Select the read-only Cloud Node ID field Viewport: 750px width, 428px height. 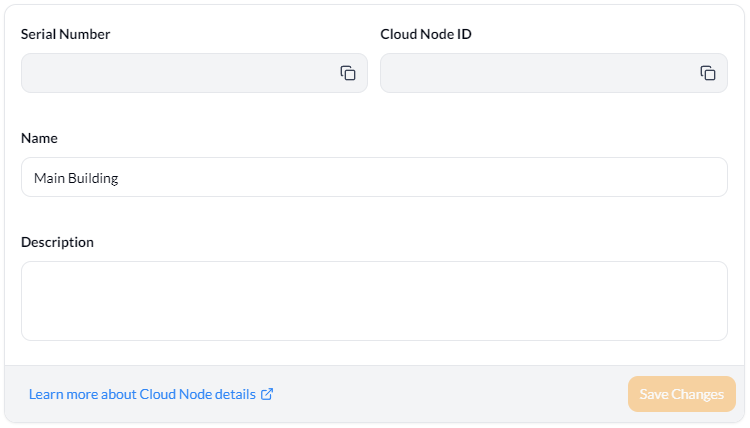554,73
